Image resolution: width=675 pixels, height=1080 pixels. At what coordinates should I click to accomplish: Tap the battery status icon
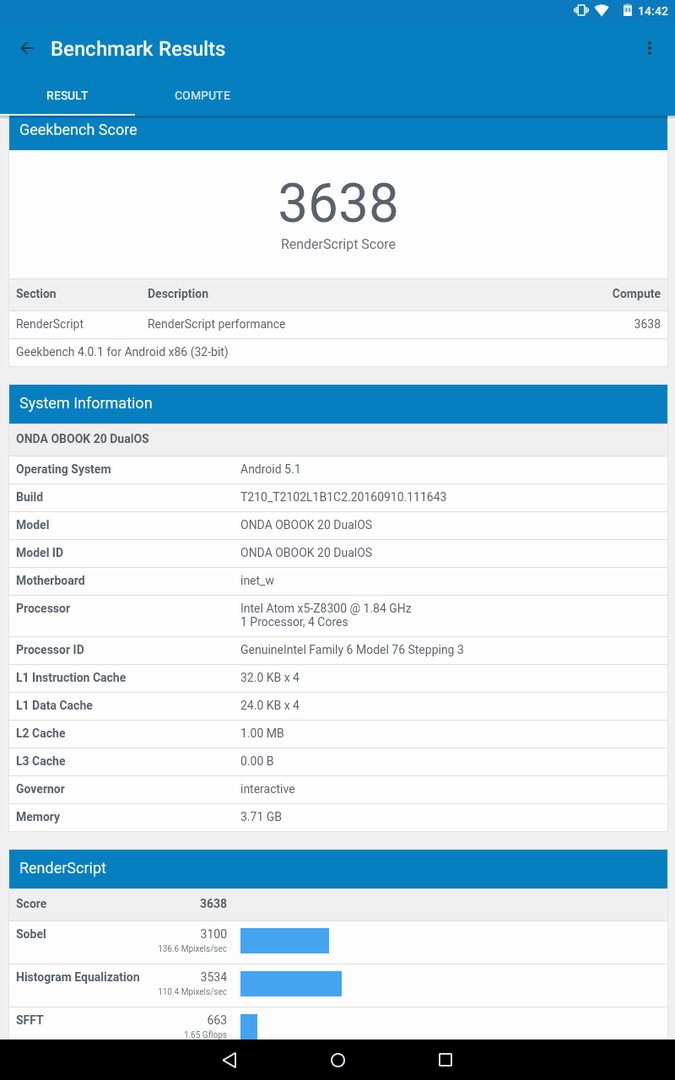pyautogui.click(x=627, y=10)
